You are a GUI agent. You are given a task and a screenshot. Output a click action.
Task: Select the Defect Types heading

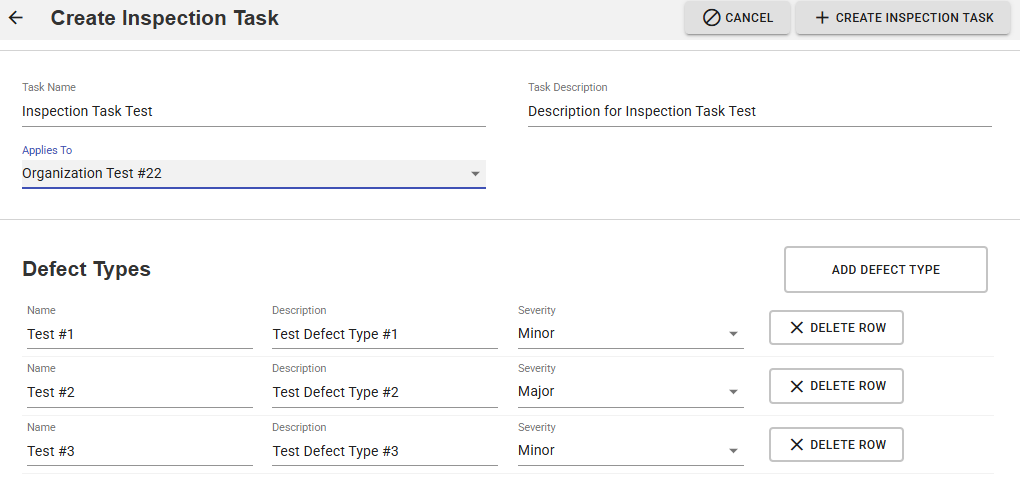click(x=87, y=269)
